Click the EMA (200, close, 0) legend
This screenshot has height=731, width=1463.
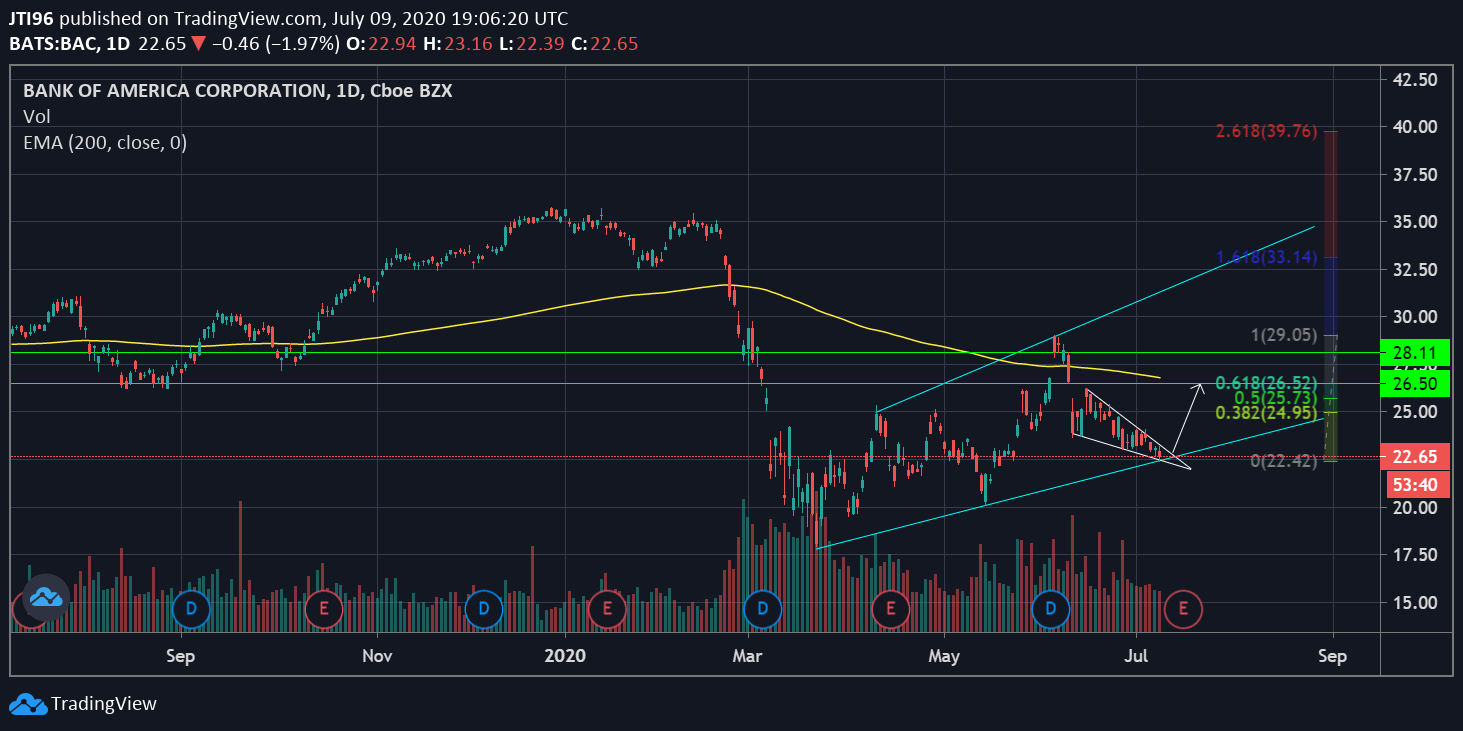tap(105, 143)
